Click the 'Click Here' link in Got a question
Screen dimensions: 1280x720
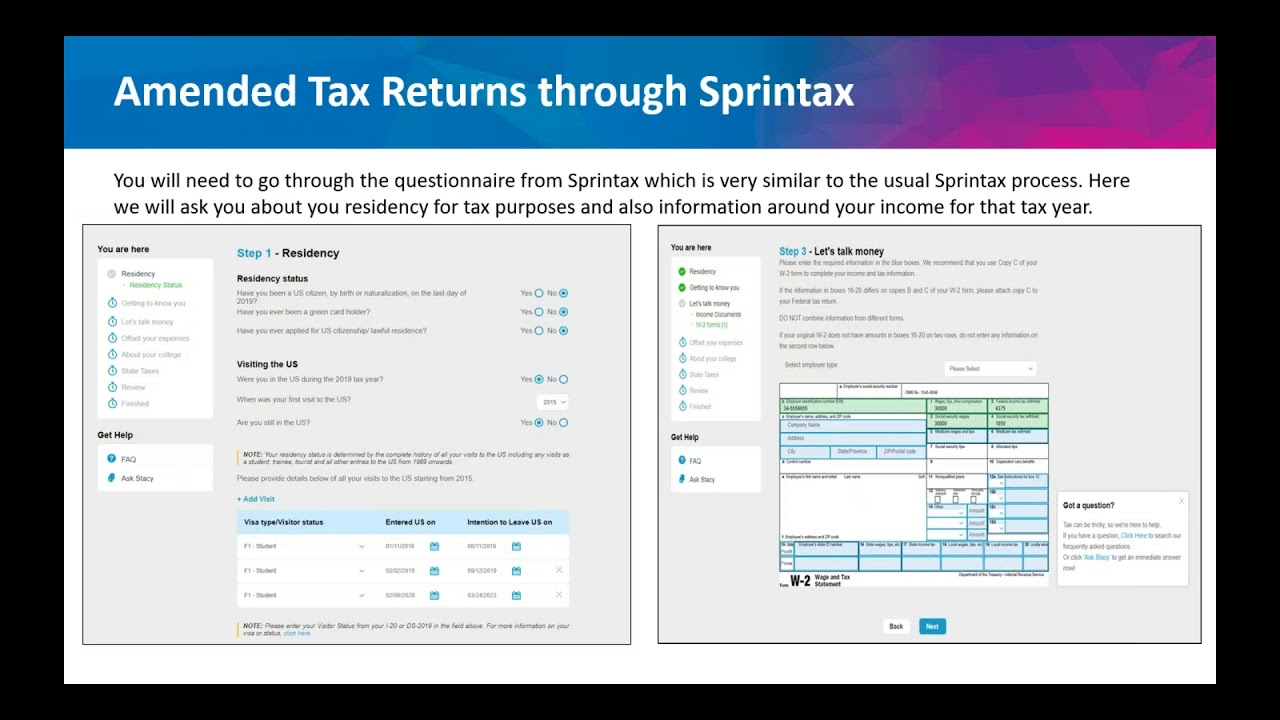click(x=1134, y=536)
